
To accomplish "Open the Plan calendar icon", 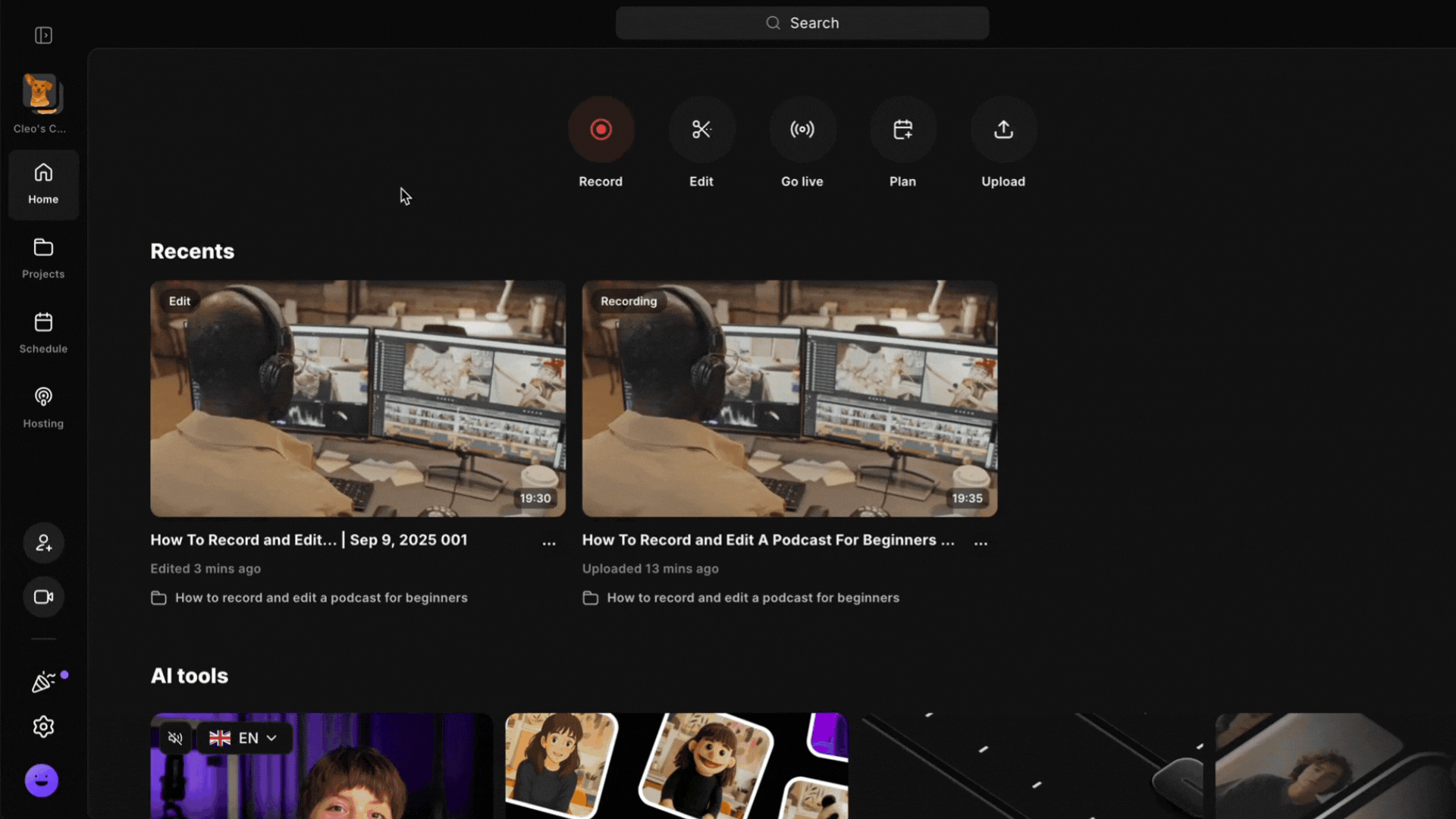I will (x=902, y=130).
